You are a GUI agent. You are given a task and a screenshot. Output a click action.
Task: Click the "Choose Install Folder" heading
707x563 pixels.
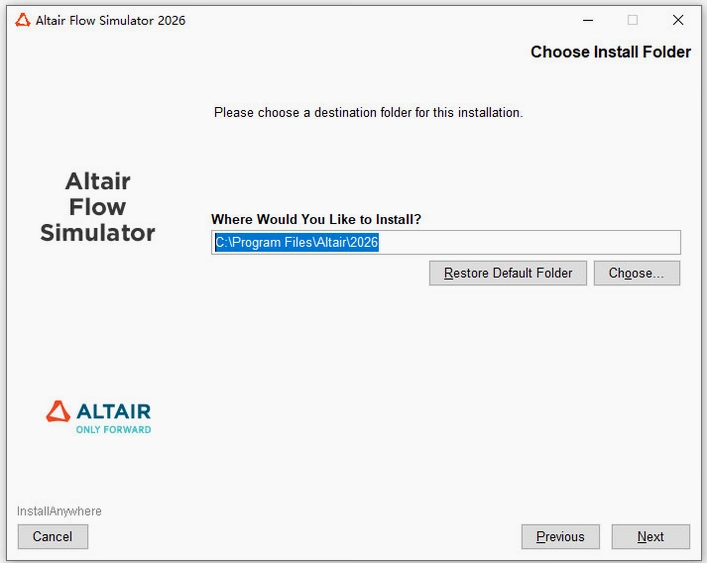[x=611, y=52]
